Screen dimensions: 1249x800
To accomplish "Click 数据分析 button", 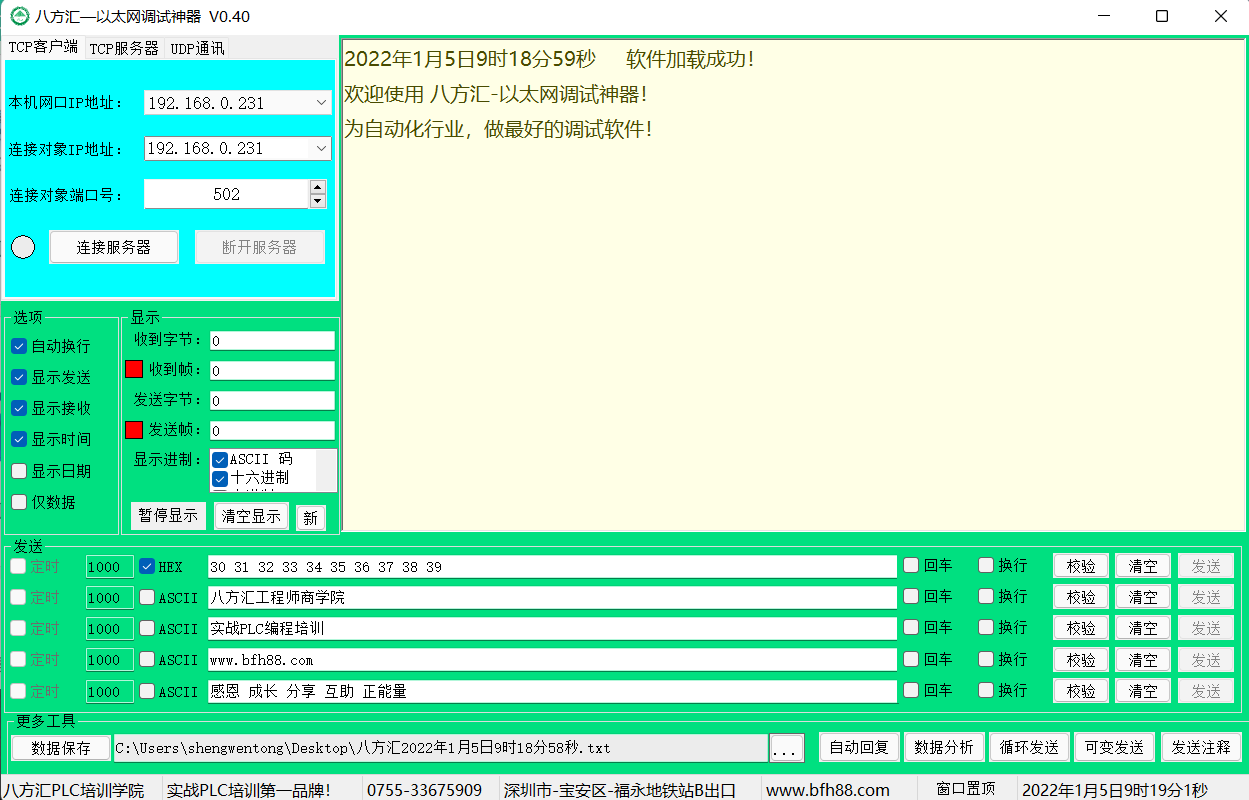I will coord(944,747).
